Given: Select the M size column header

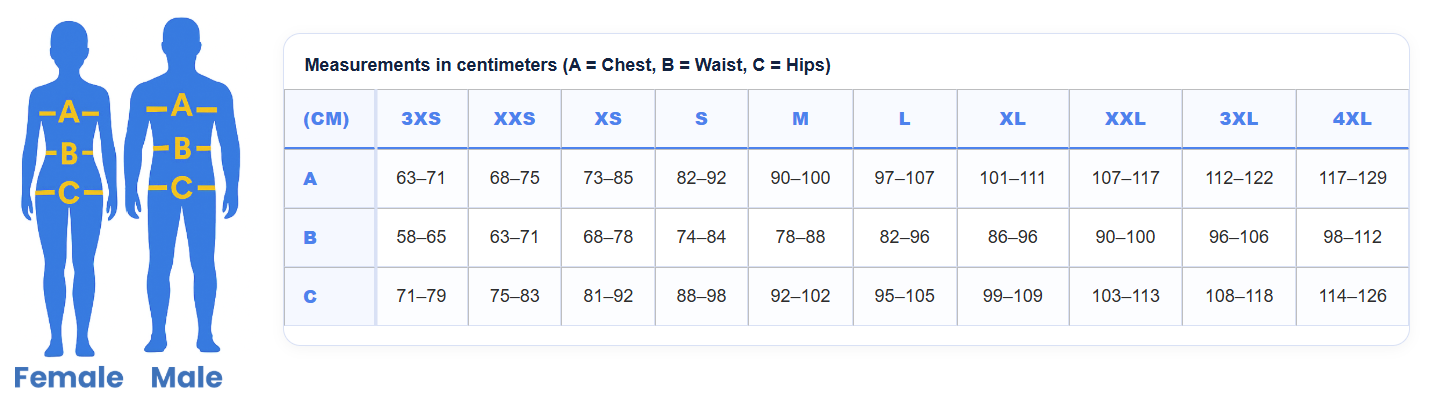Looking at the screenshot, I should pos(800,119).
